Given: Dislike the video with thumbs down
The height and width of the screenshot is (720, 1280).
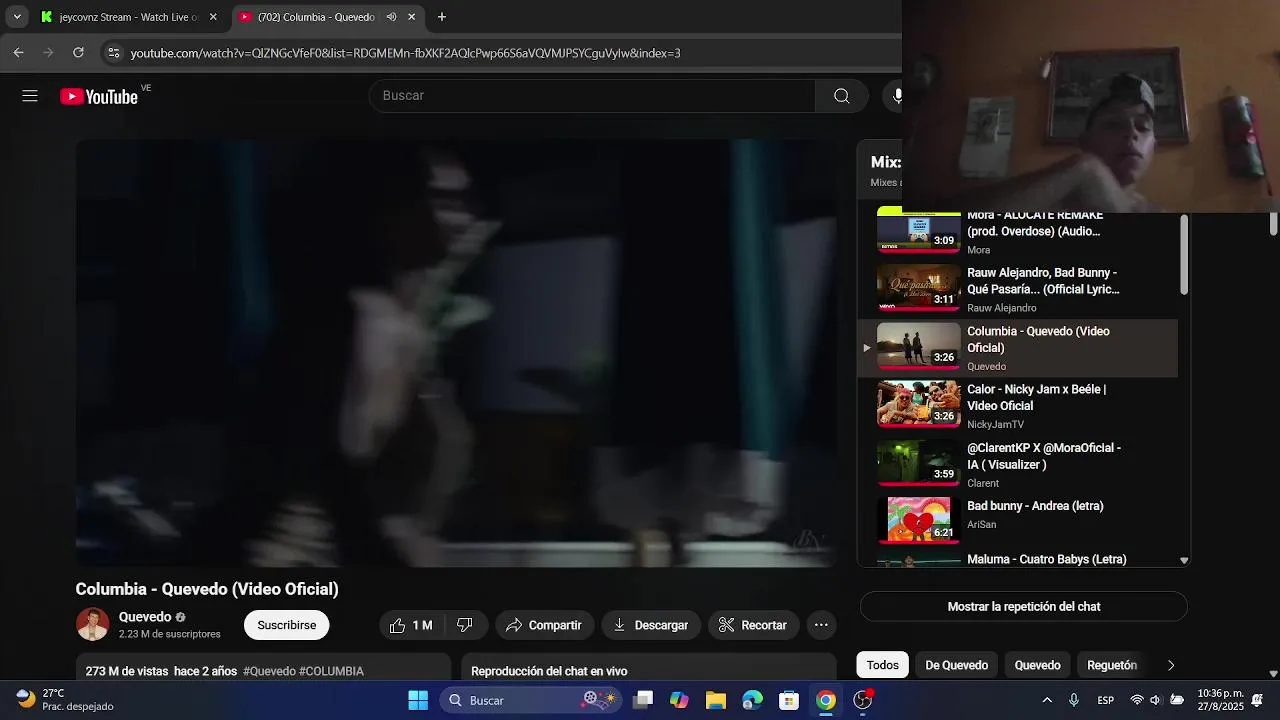Looking at the screenshot, I should pos(465,625).
